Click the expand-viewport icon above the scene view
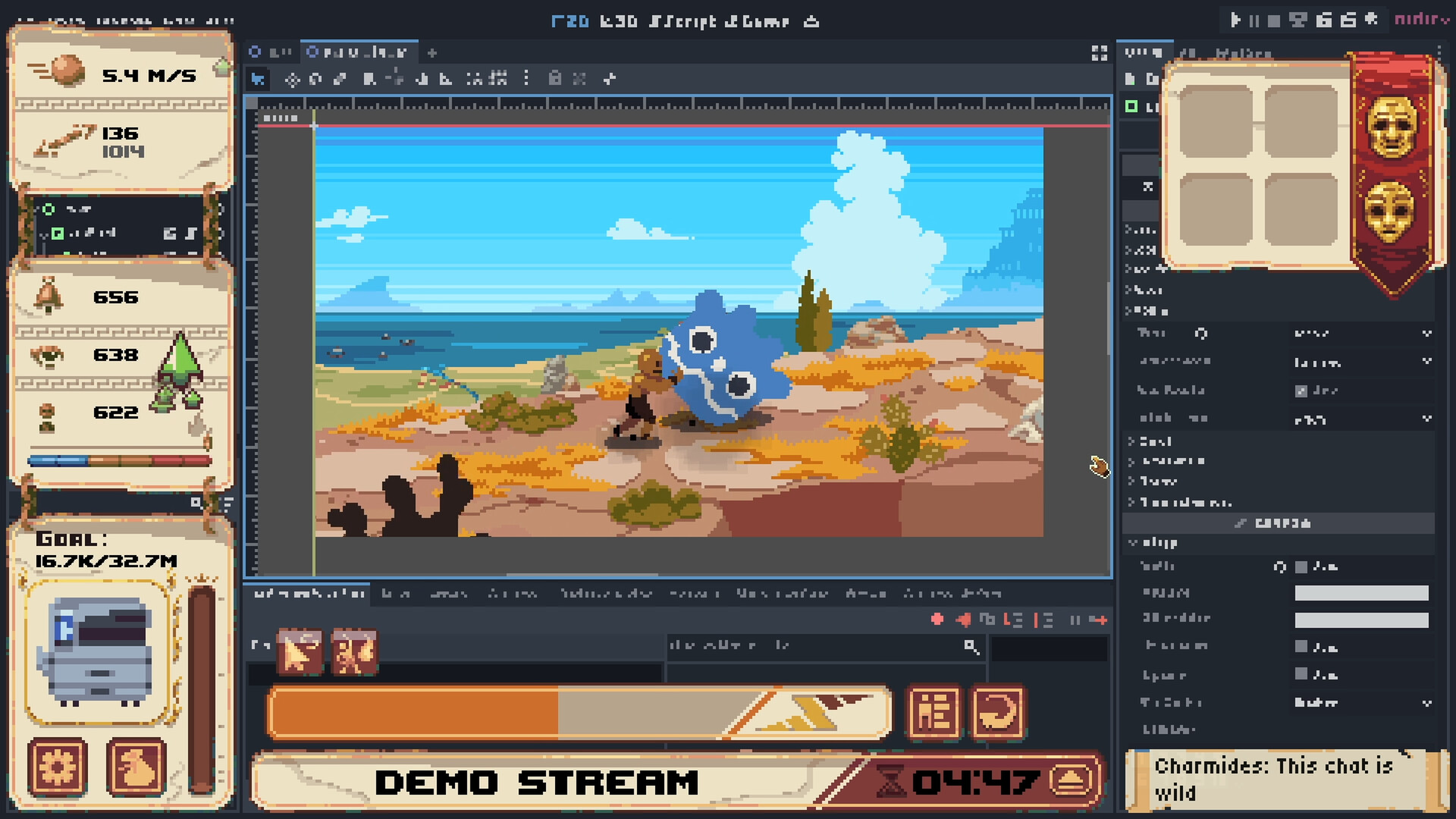The width and height of the screenshot is (1456, 819). pyautogui.click(x=1100, y=52)
